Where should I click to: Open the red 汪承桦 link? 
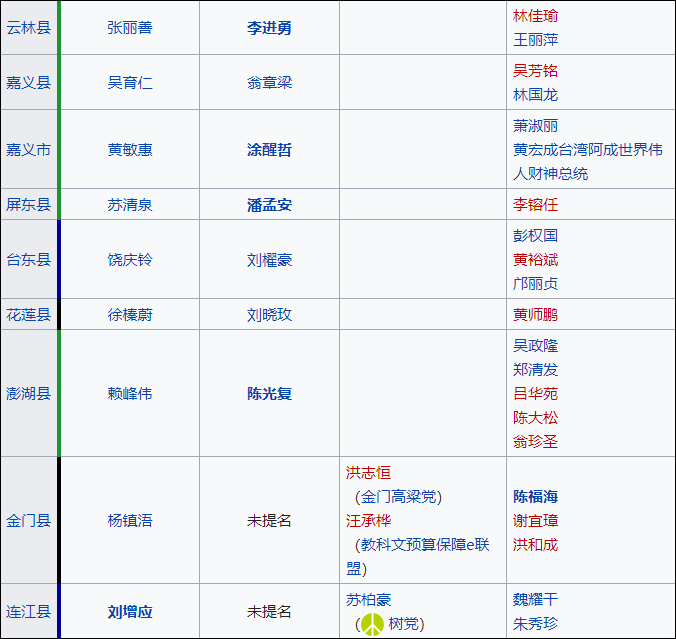tap(368, 520)
